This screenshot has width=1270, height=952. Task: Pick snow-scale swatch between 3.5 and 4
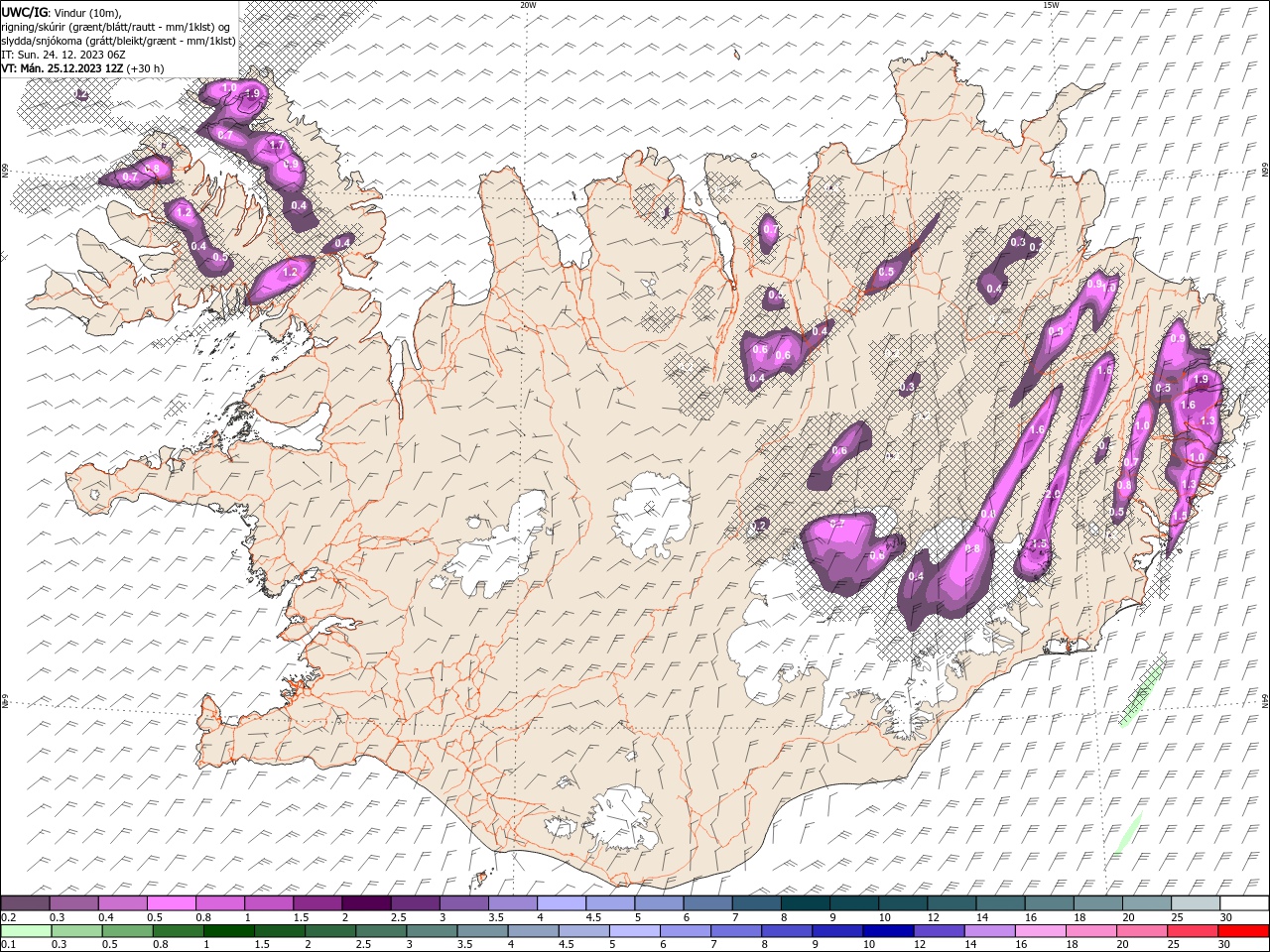click(x=511, y=903)
